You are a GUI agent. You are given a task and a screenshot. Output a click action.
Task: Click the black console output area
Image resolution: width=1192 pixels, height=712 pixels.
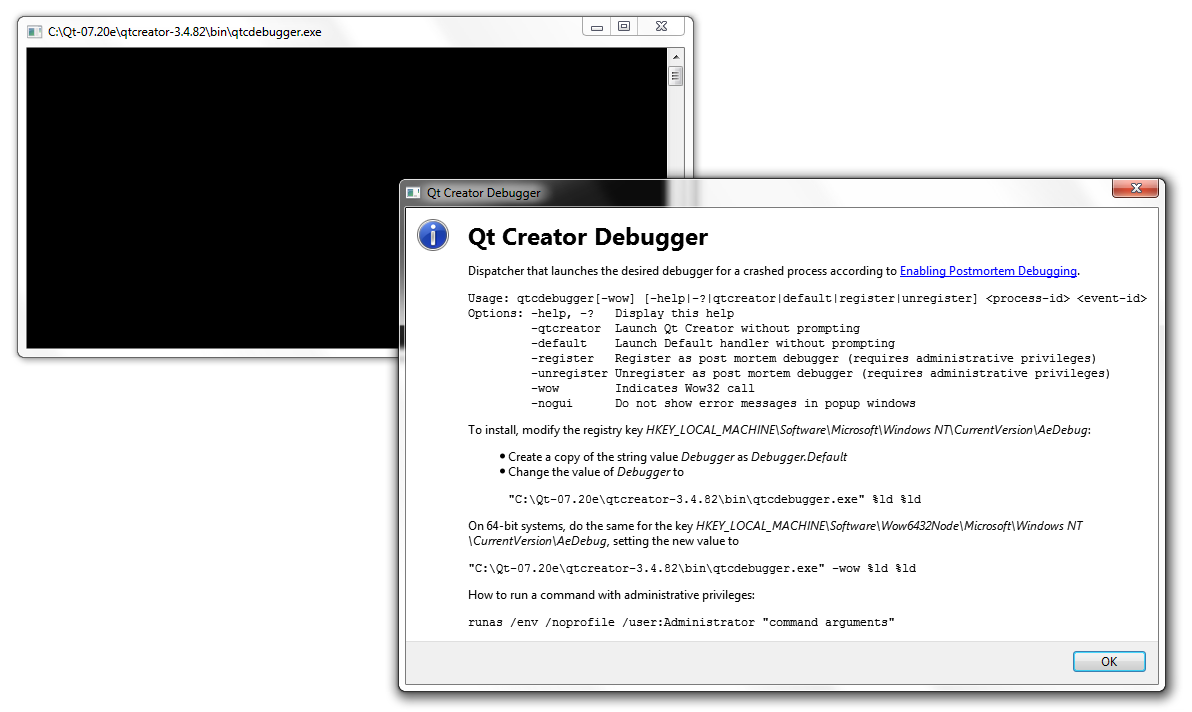[x=346, y=198]
